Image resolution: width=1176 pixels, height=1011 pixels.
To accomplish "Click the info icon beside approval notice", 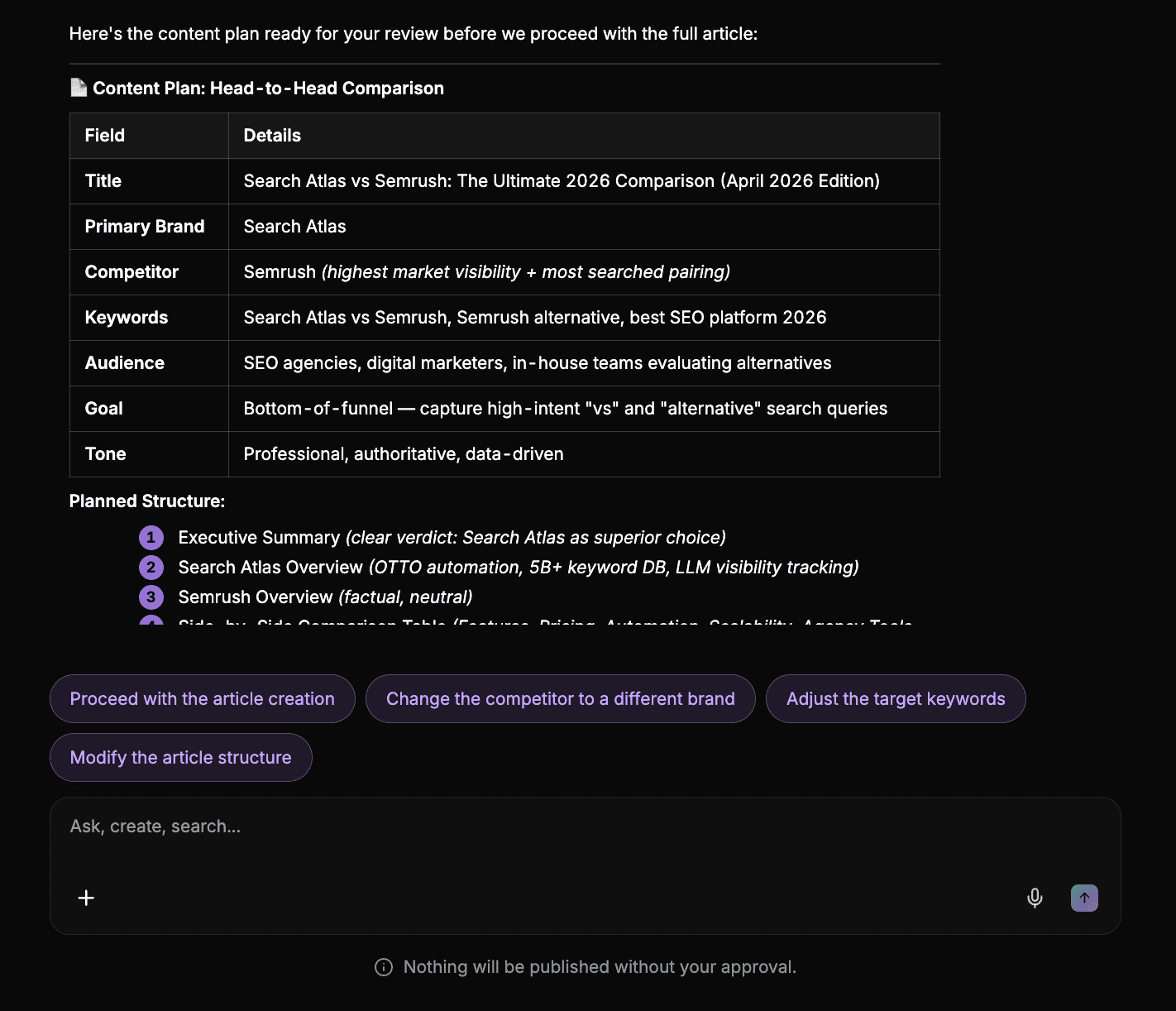I will click(x=384, y=967).
